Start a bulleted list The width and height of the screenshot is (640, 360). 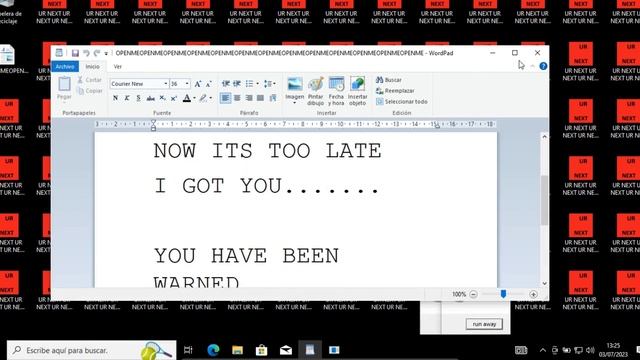pyautogui.click(x=249, y=84)
